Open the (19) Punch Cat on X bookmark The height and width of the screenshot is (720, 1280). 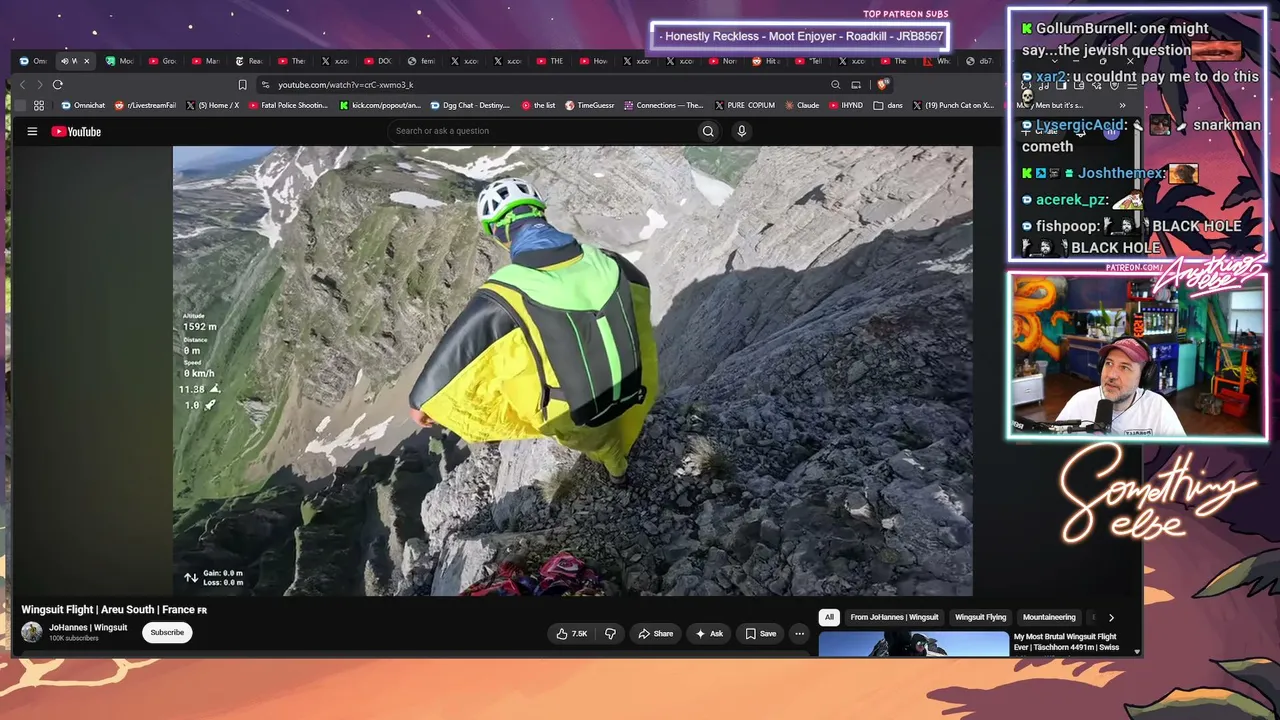point(953,105)
